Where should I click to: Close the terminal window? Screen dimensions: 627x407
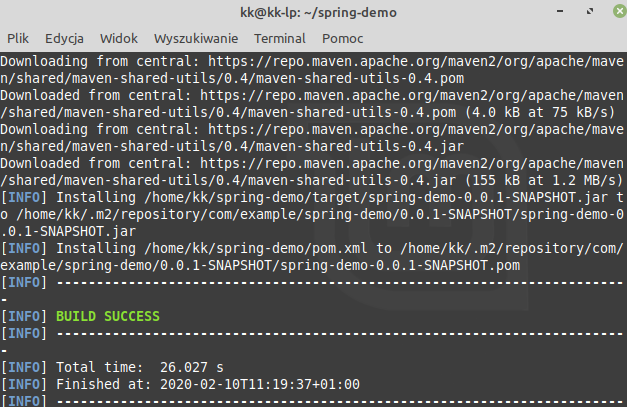pos(620,11)
